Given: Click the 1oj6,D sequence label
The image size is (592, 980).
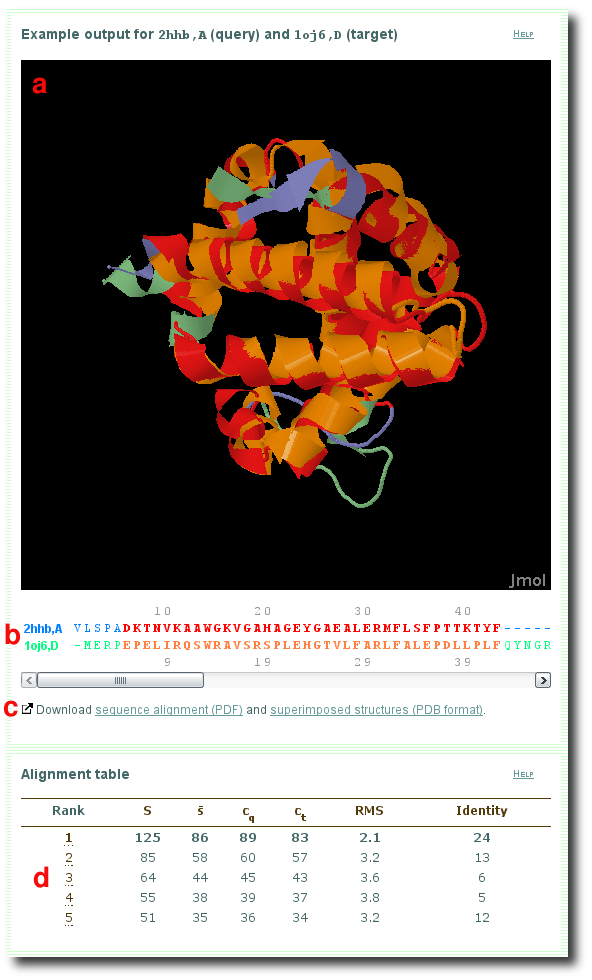Looking at the screenshot, I should click(x=41, y=646).
